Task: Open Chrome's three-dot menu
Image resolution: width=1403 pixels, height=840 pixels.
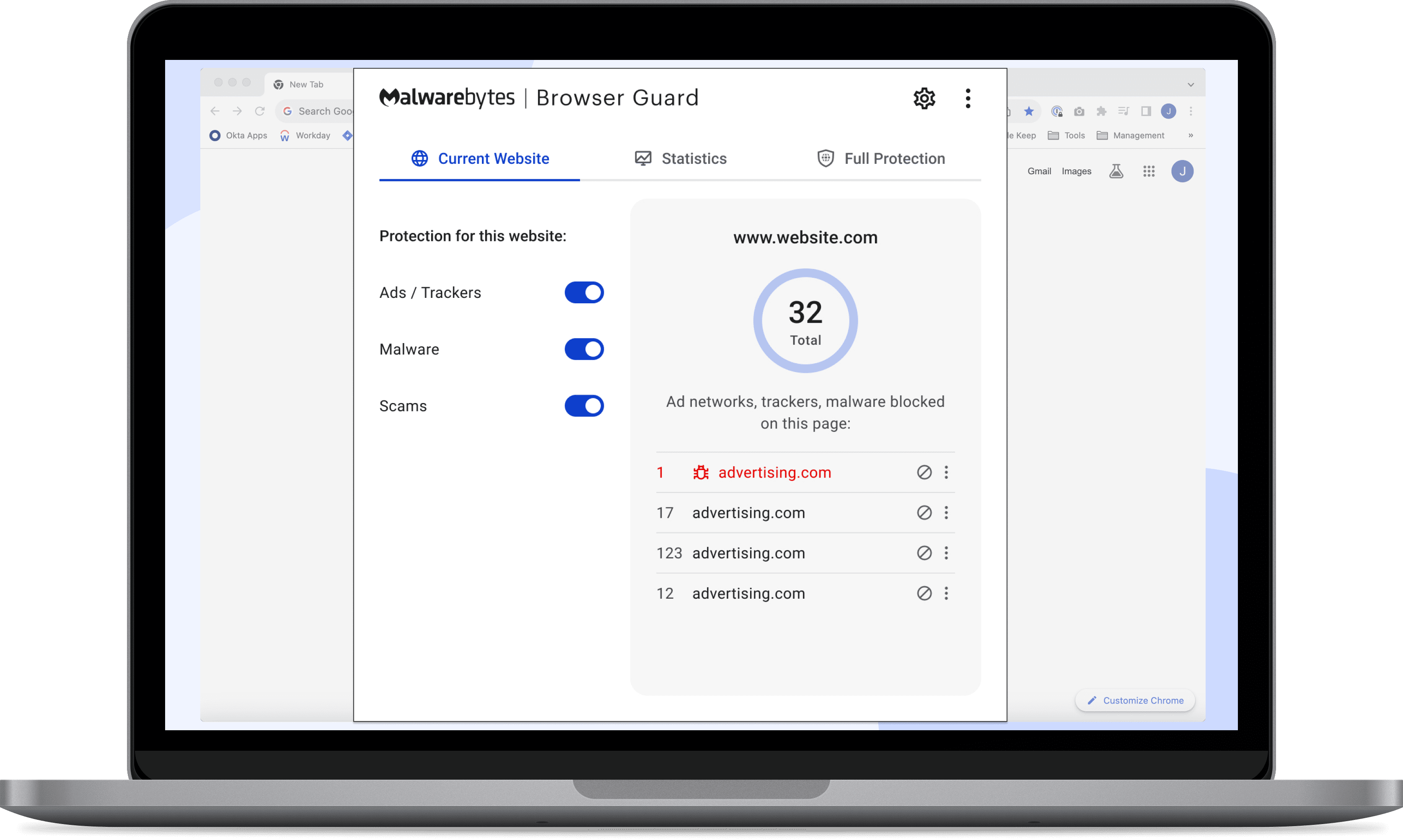Action: click(x=1191, y=111)
